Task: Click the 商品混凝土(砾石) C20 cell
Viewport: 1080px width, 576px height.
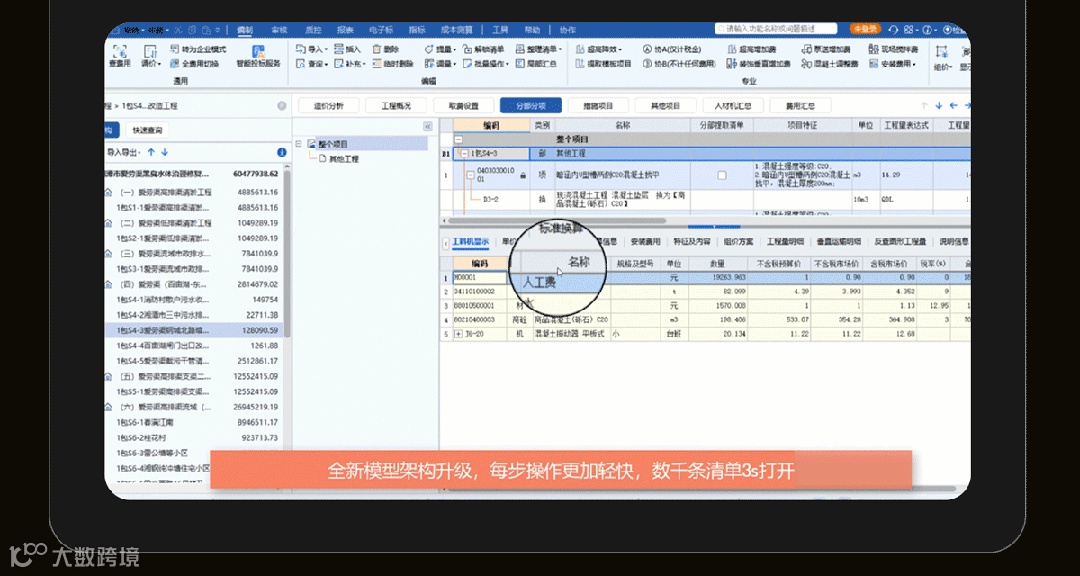Action: click(x=572, y=320)
